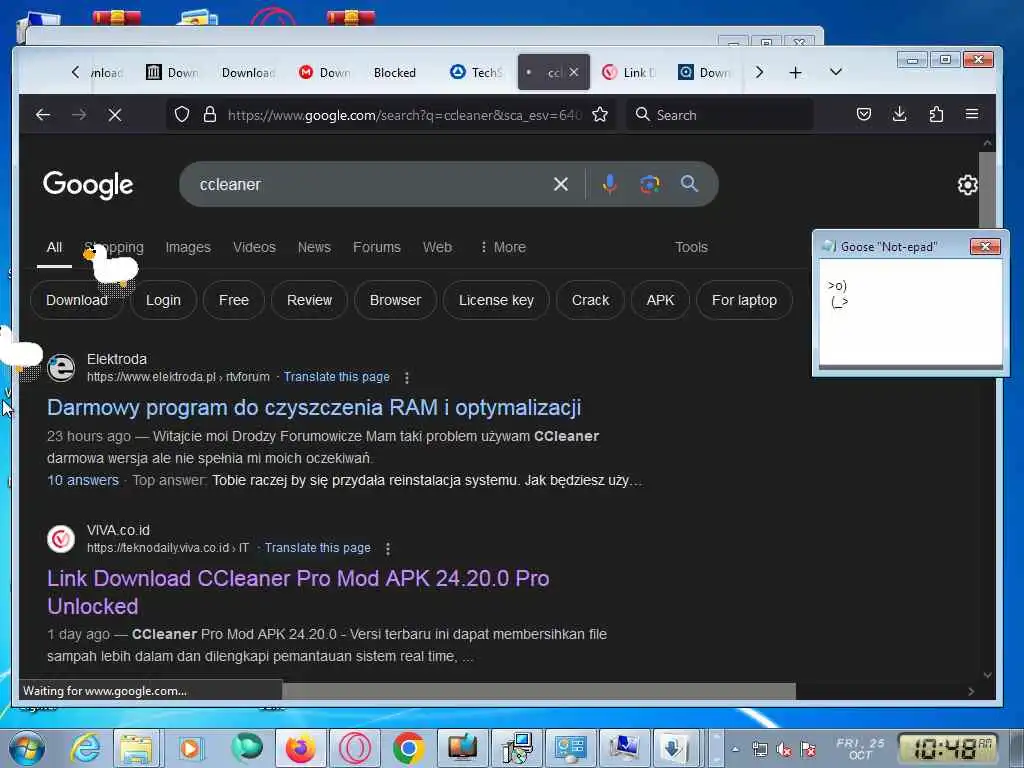Open Link Download CCleaner Pro Mod APK result
The image size is (1024, 768).
click(298, 592)
